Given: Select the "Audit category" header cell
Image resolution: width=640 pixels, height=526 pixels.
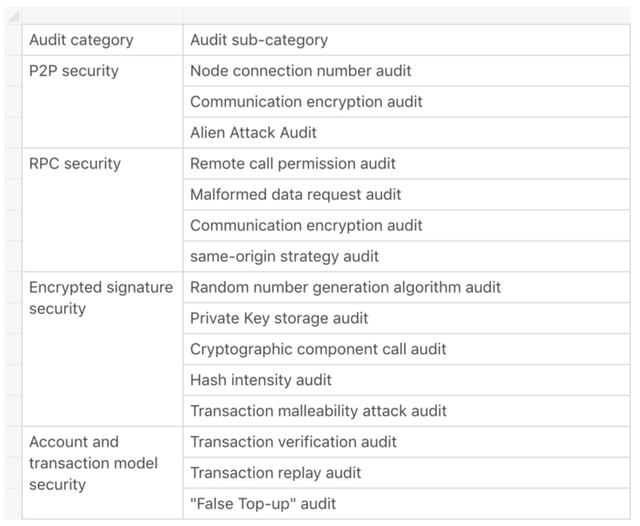Looking at the screenshot, I should [102, 40].
